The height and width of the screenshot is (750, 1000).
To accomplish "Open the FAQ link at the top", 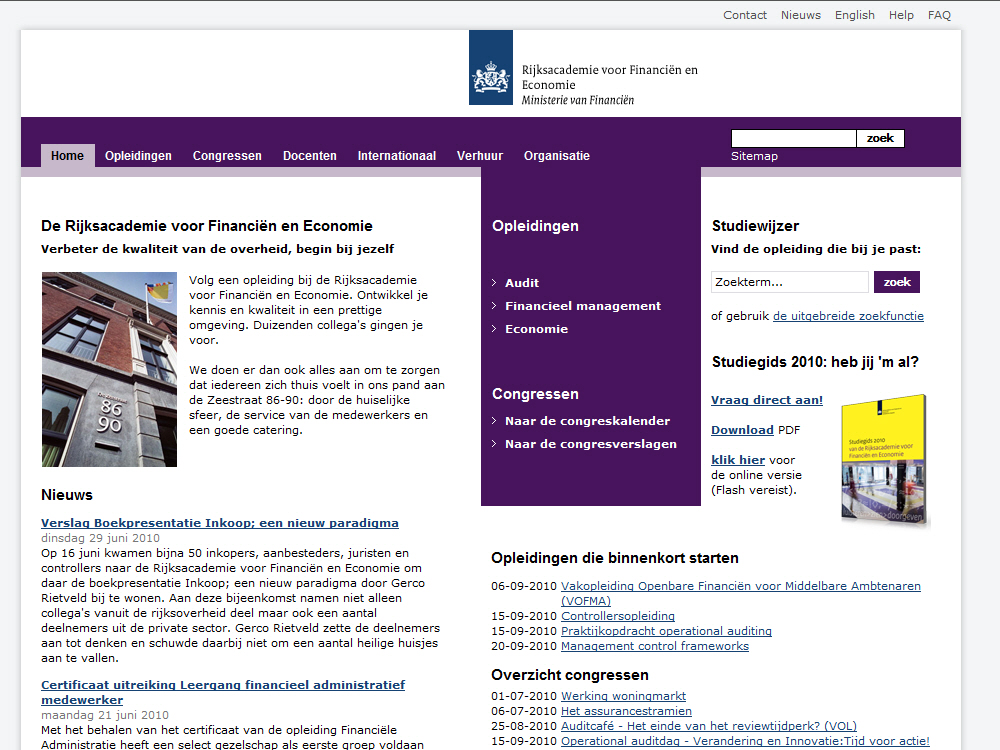I will click(939, 15).
